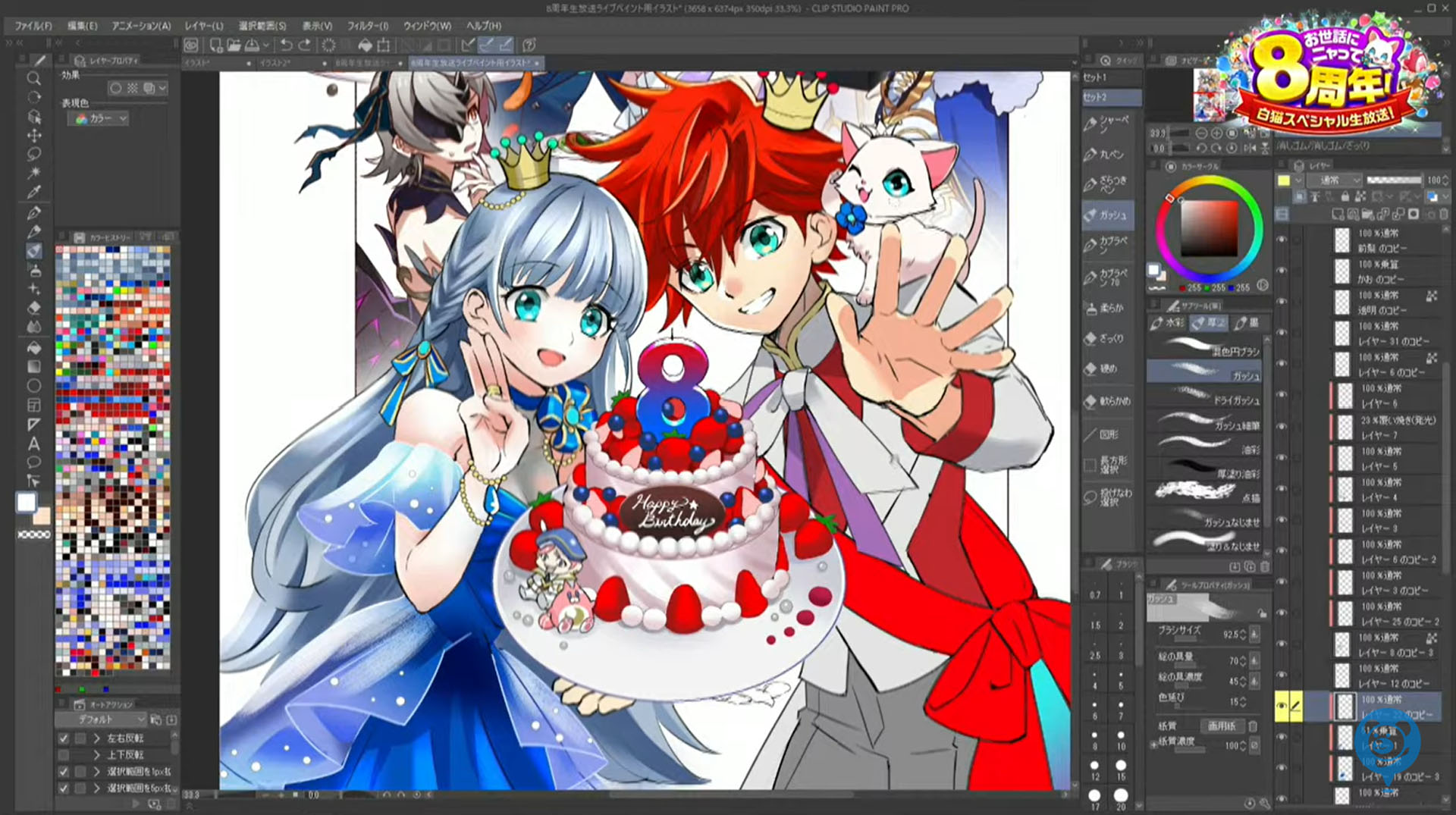Expand the 紙質濃度 plus expander
Viewport: 1456px width, 815px height.
pyautogui.click(x=1154, y=744)
